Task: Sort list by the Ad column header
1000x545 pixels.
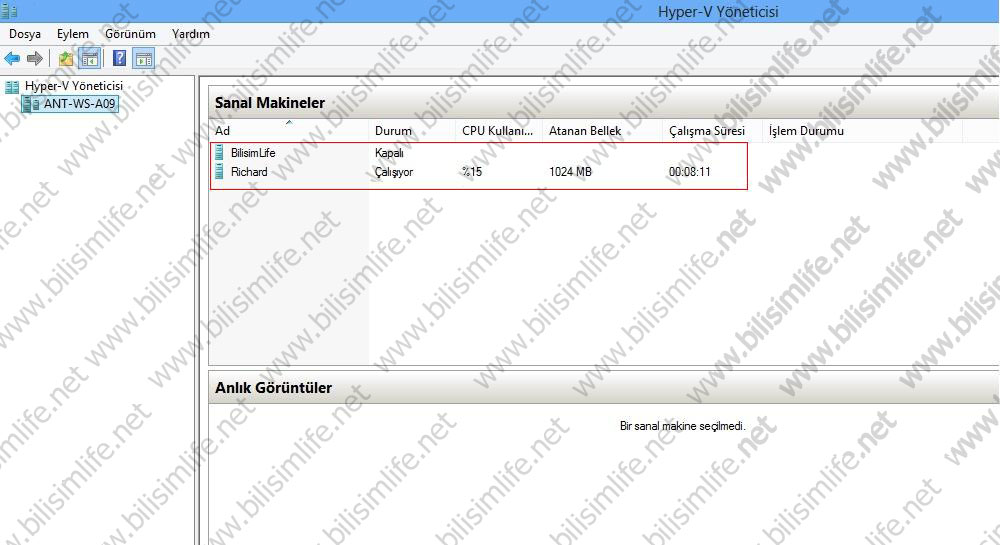Action: pyautogui.click(x=223, y=131)
